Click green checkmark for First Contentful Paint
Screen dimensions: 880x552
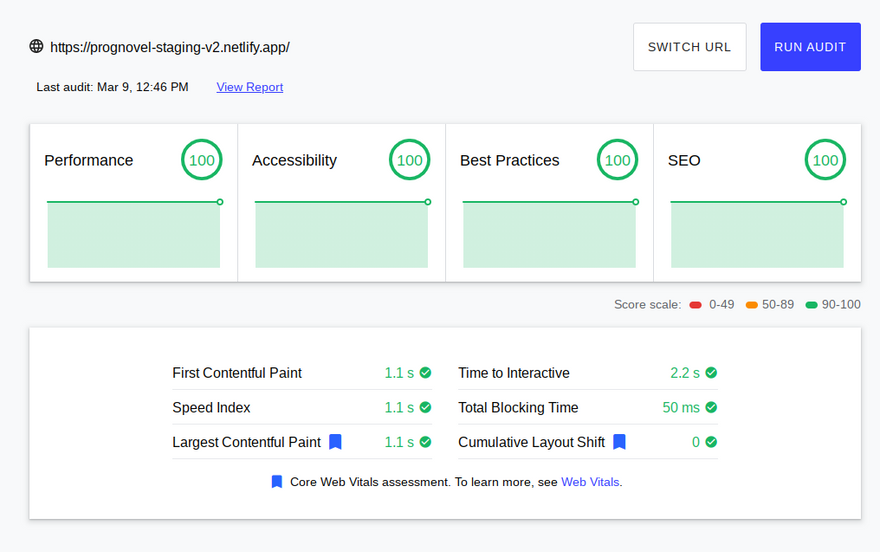coord(425,373)
